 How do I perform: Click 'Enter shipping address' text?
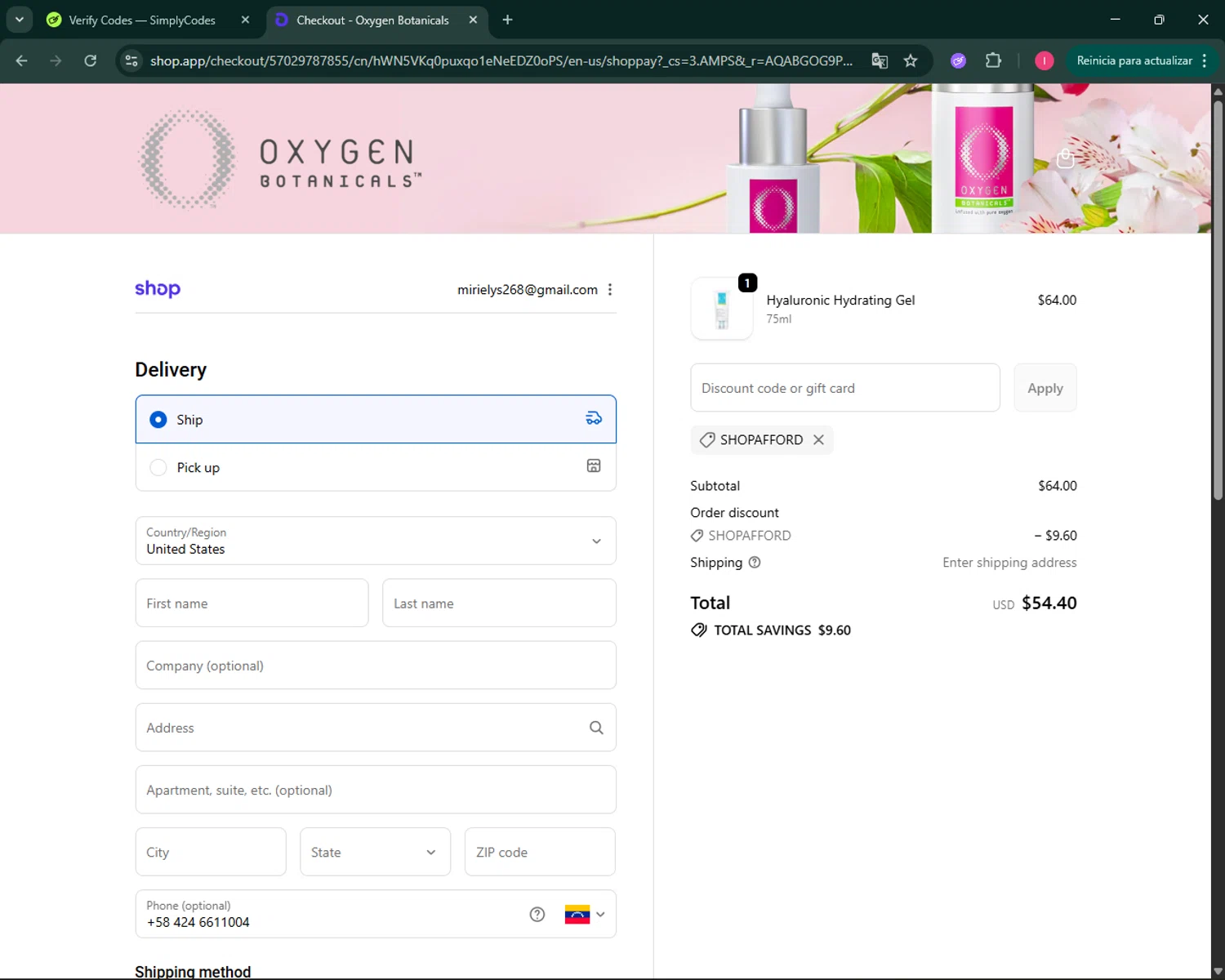point(1009,562)
